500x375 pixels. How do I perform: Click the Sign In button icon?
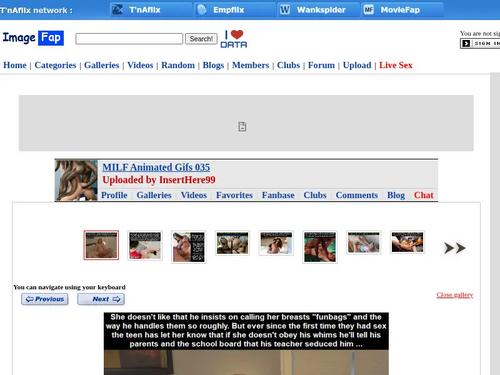pyautogui.click(x=480, y=43)
